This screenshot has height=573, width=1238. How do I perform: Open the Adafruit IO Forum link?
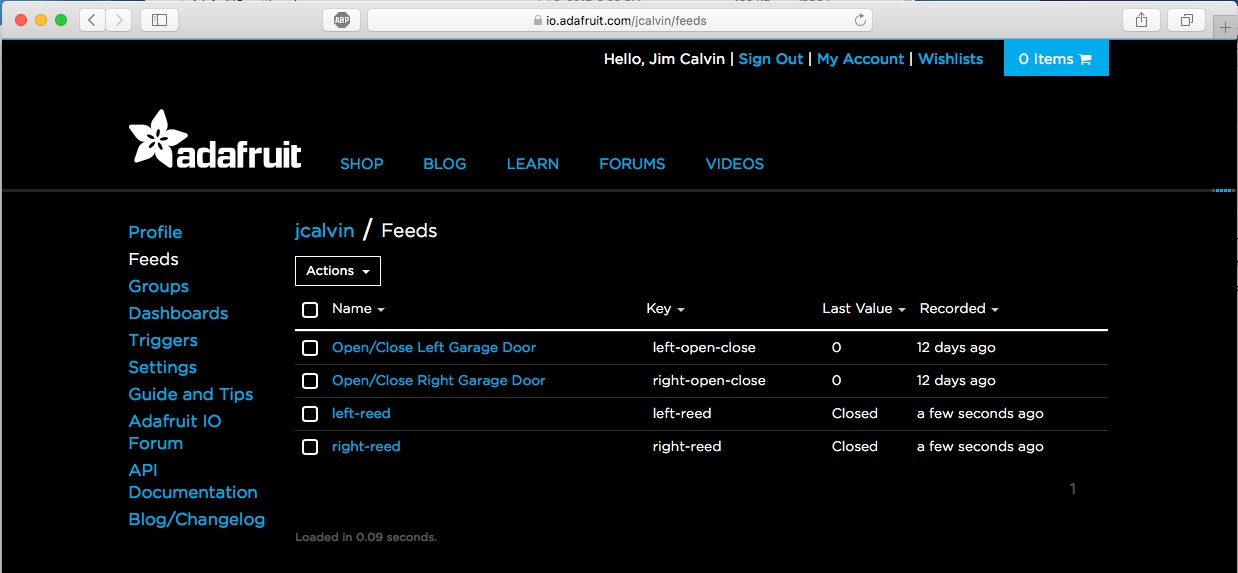(175, 432)
